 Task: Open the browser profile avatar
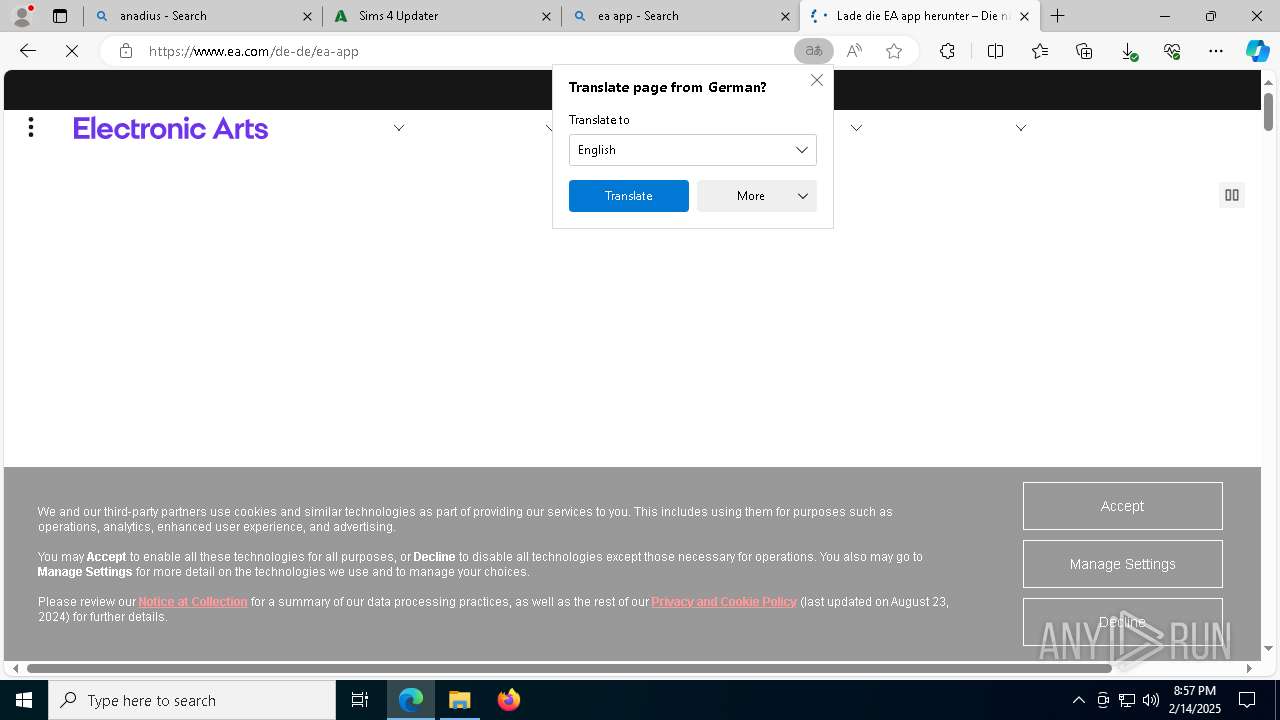(21, 16)
